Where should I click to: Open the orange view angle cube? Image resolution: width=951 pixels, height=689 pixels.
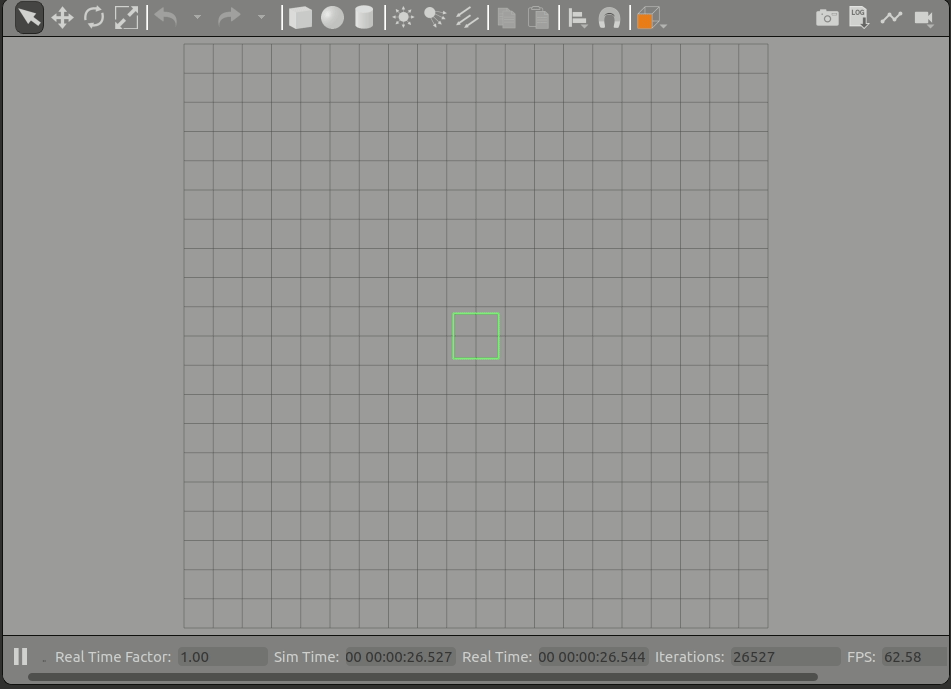[x=650, y=18]
